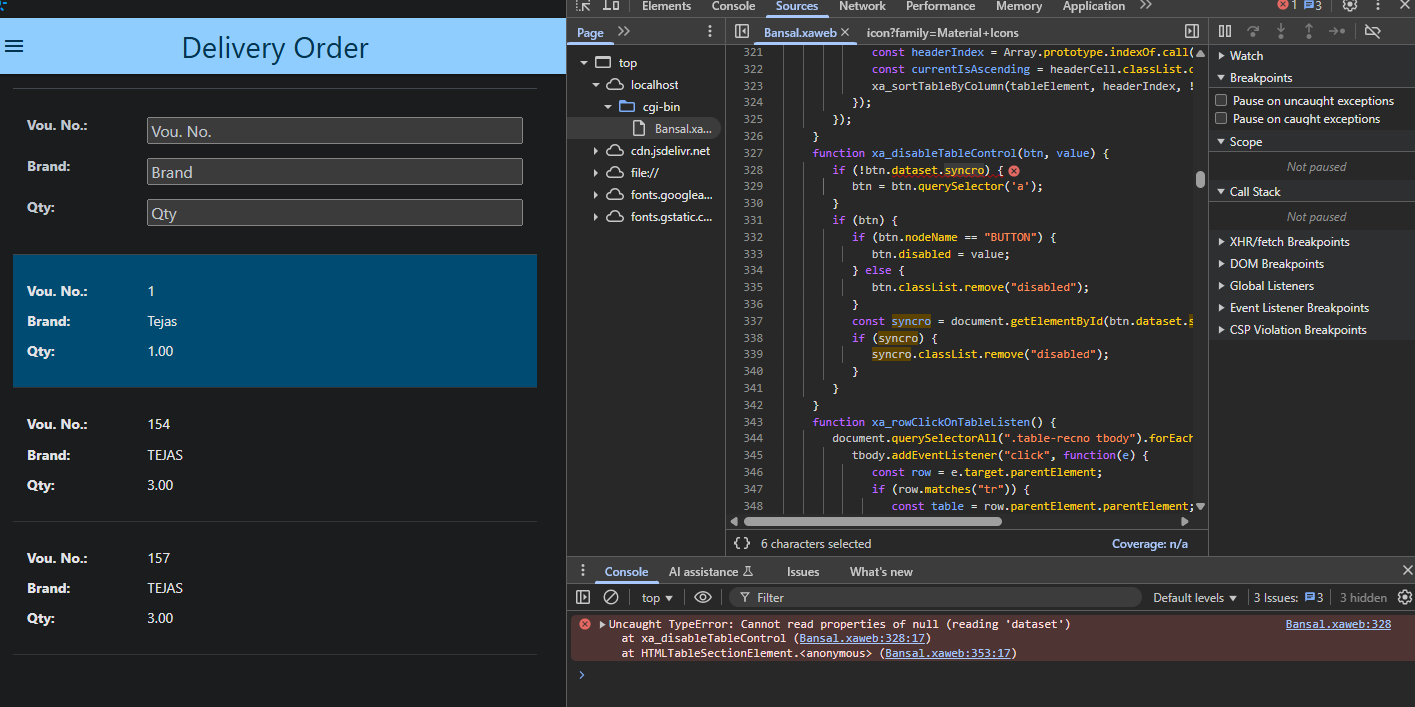This screenshot has width=1415, height=707.
Task: Open Bansal.xaweb:328 link at right of error
Action: [1338, 624]
